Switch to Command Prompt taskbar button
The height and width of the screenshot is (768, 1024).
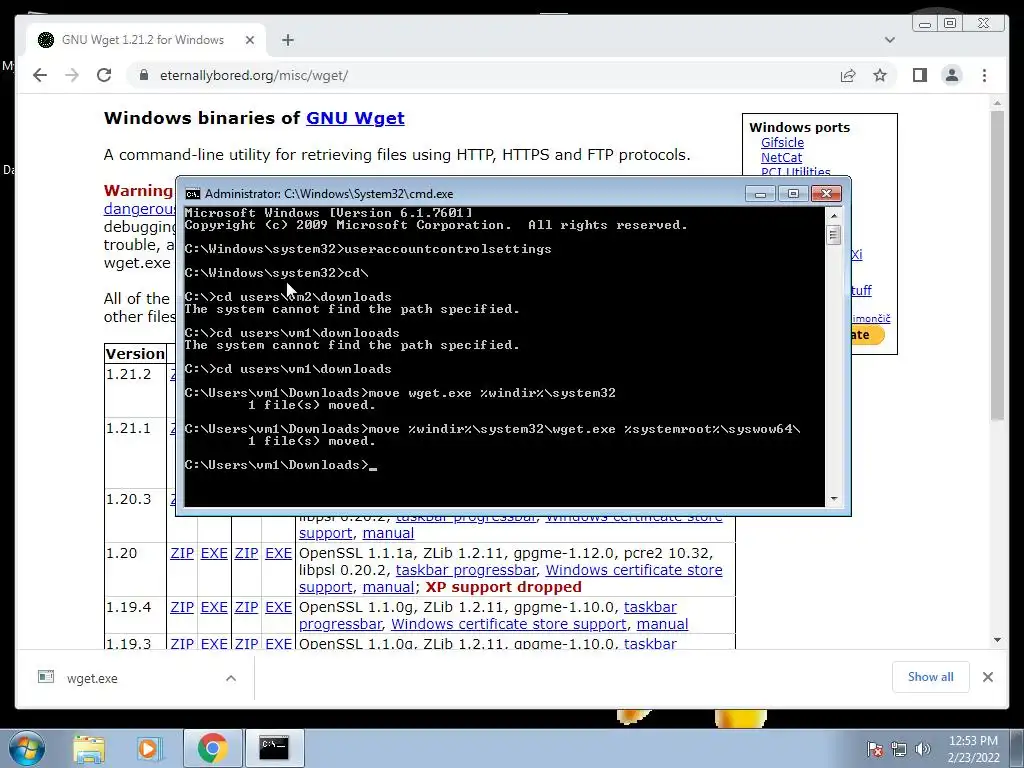(274, 748)
